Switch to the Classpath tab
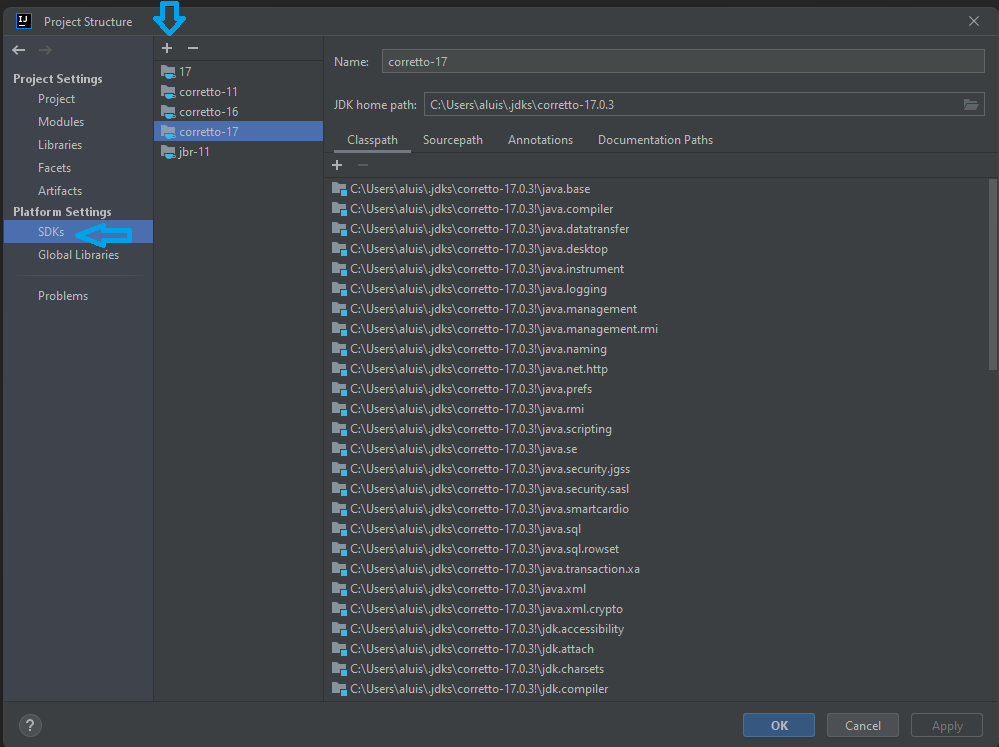The image size is (999, 747). [x=372, y=140]
